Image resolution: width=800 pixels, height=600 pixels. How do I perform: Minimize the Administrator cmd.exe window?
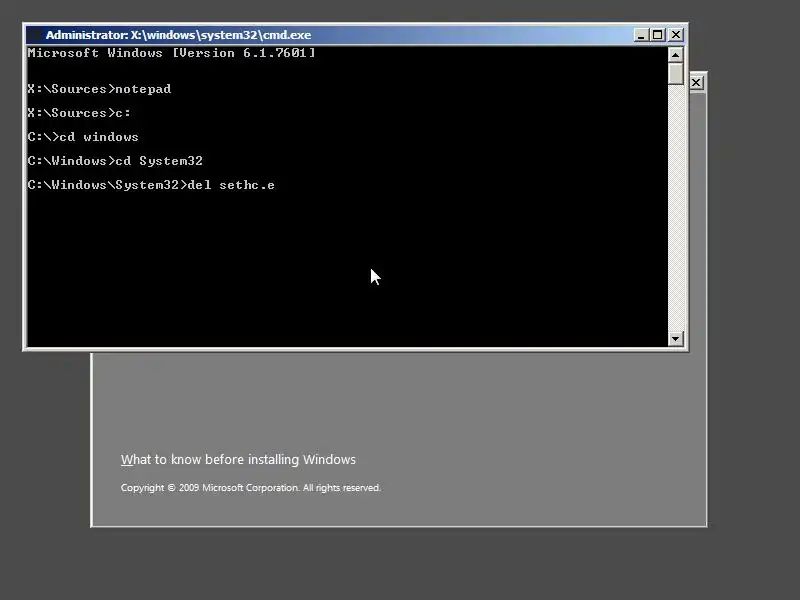[x=641, y=35]
